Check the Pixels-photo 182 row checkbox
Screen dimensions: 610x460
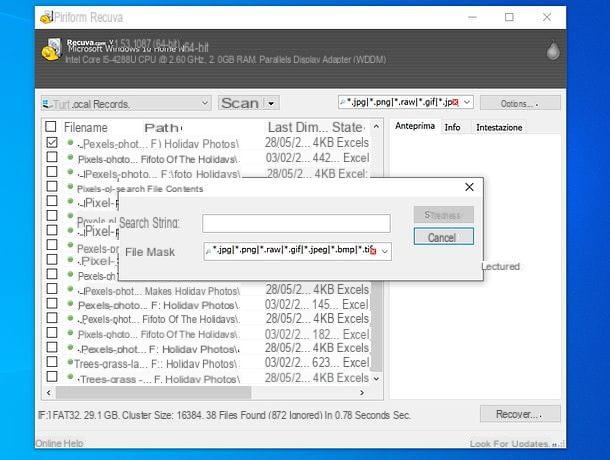52,333
